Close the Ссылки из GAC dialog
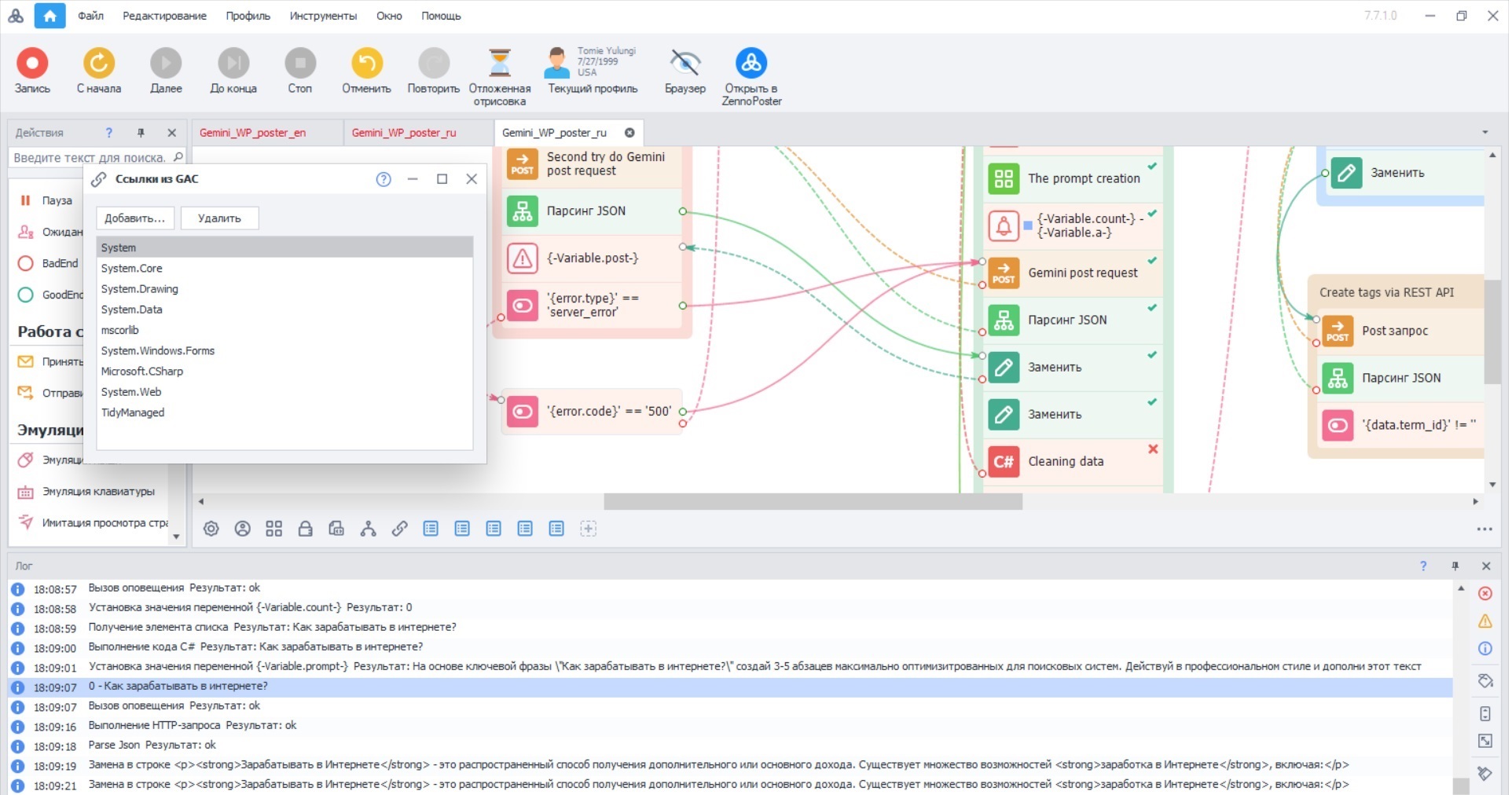Image resolution: width=1512 pixels, height=795 pixels. coord(472,179)
